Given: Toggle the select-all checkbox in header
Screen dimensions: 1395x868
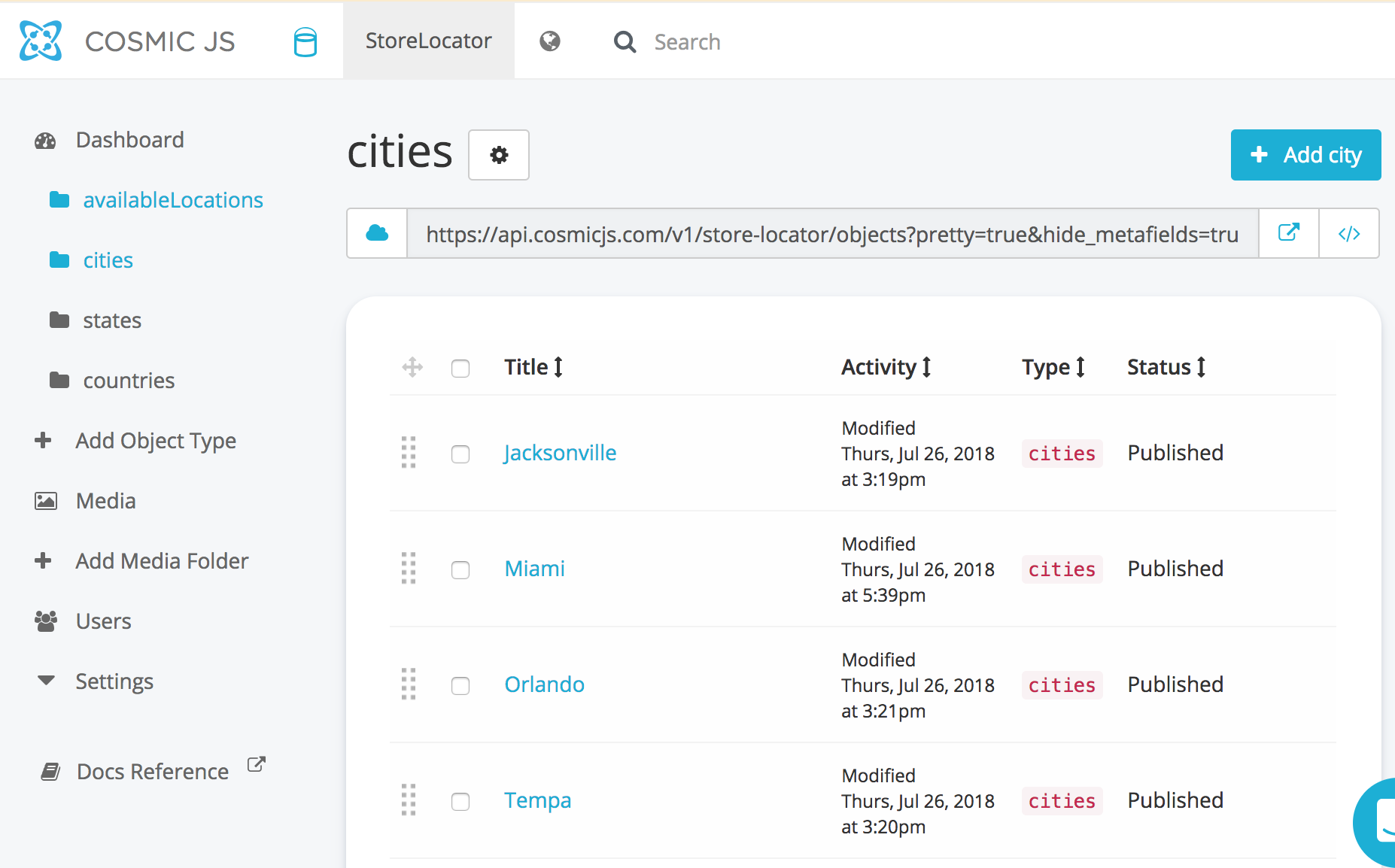Looking at the screenshot, I should 460,368.
